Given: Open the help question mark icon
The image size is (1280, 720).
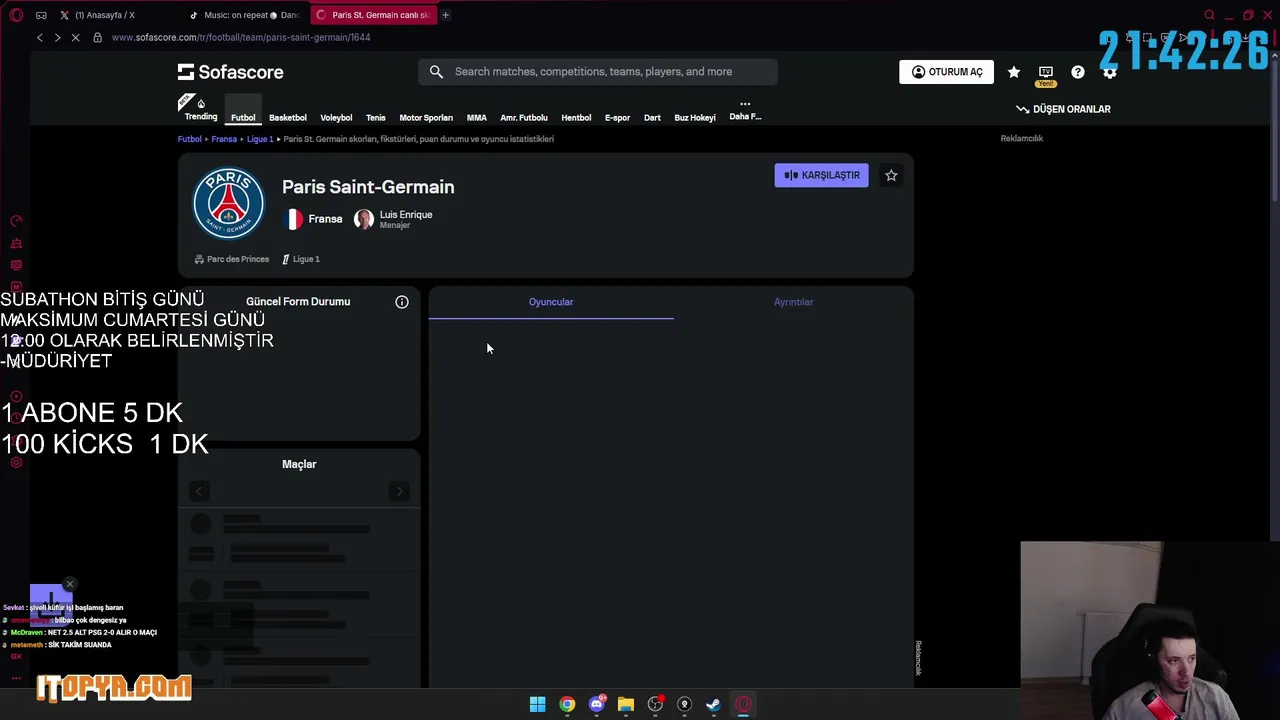Looking at the screenshot, I should pos(1078,72).
